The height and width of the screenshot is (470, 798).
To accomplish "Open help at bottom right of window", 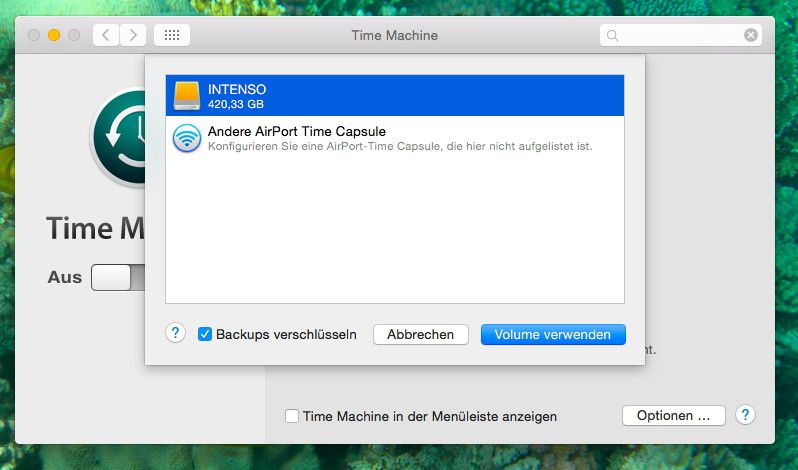I will pyautogui.click(x=745, y=415).
